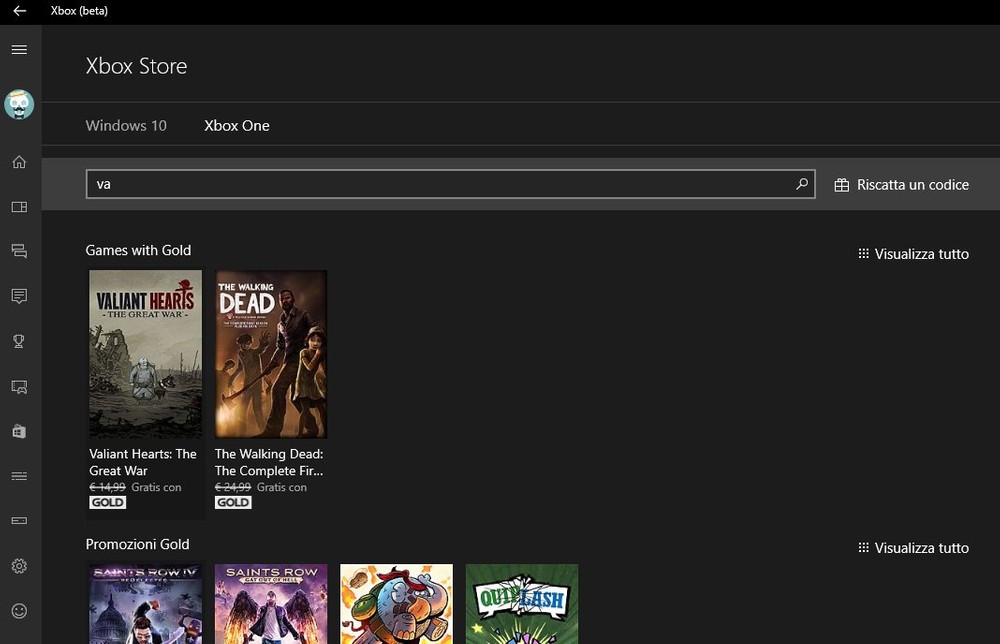Click the €24,99 strikethrough price

[233, 487]
